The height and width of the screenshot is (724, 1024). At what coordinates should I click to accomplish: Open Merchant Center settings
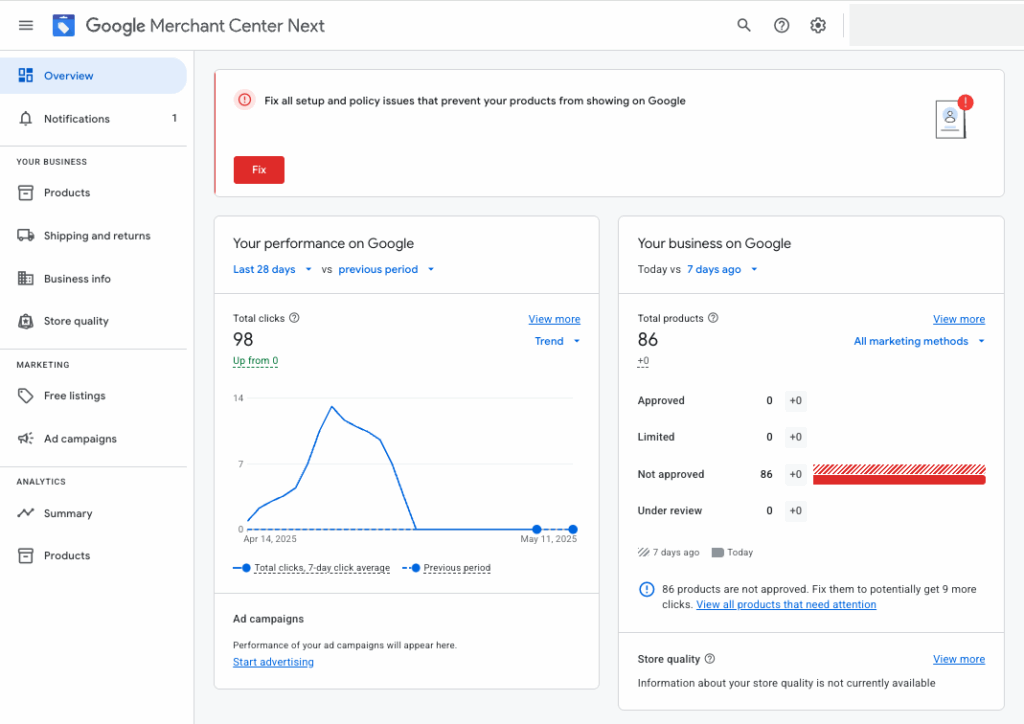pos(818,25)
